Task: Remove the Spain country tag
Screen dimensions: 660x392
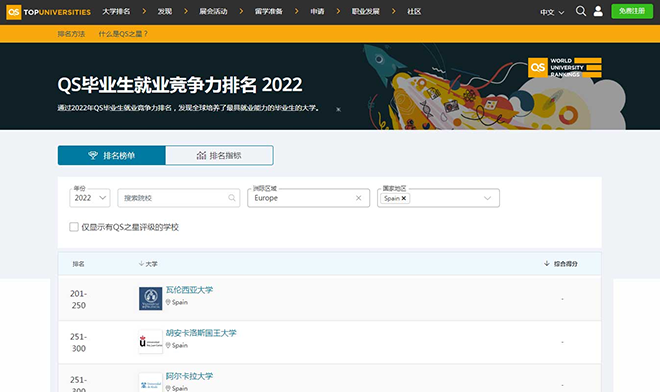Action: (x=404, y=198)
